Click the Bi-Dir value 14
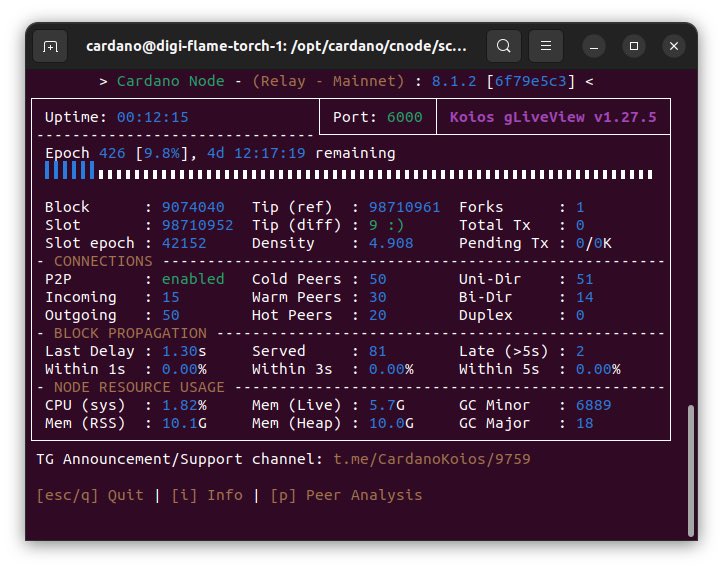Viewport: 723px width, 569px height. (x=585, y=297)
